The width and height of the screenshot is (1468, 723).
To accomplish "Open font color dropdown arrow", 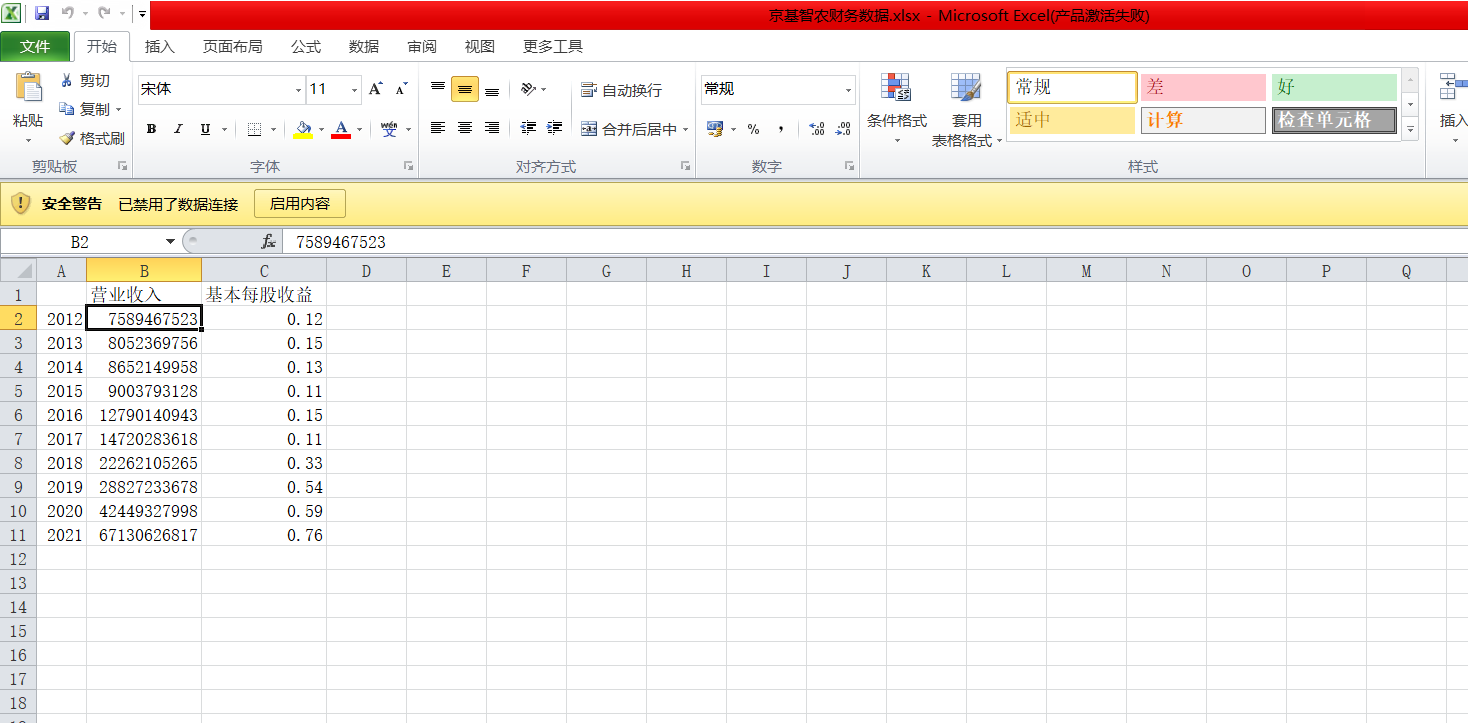I will click(358, 129).
